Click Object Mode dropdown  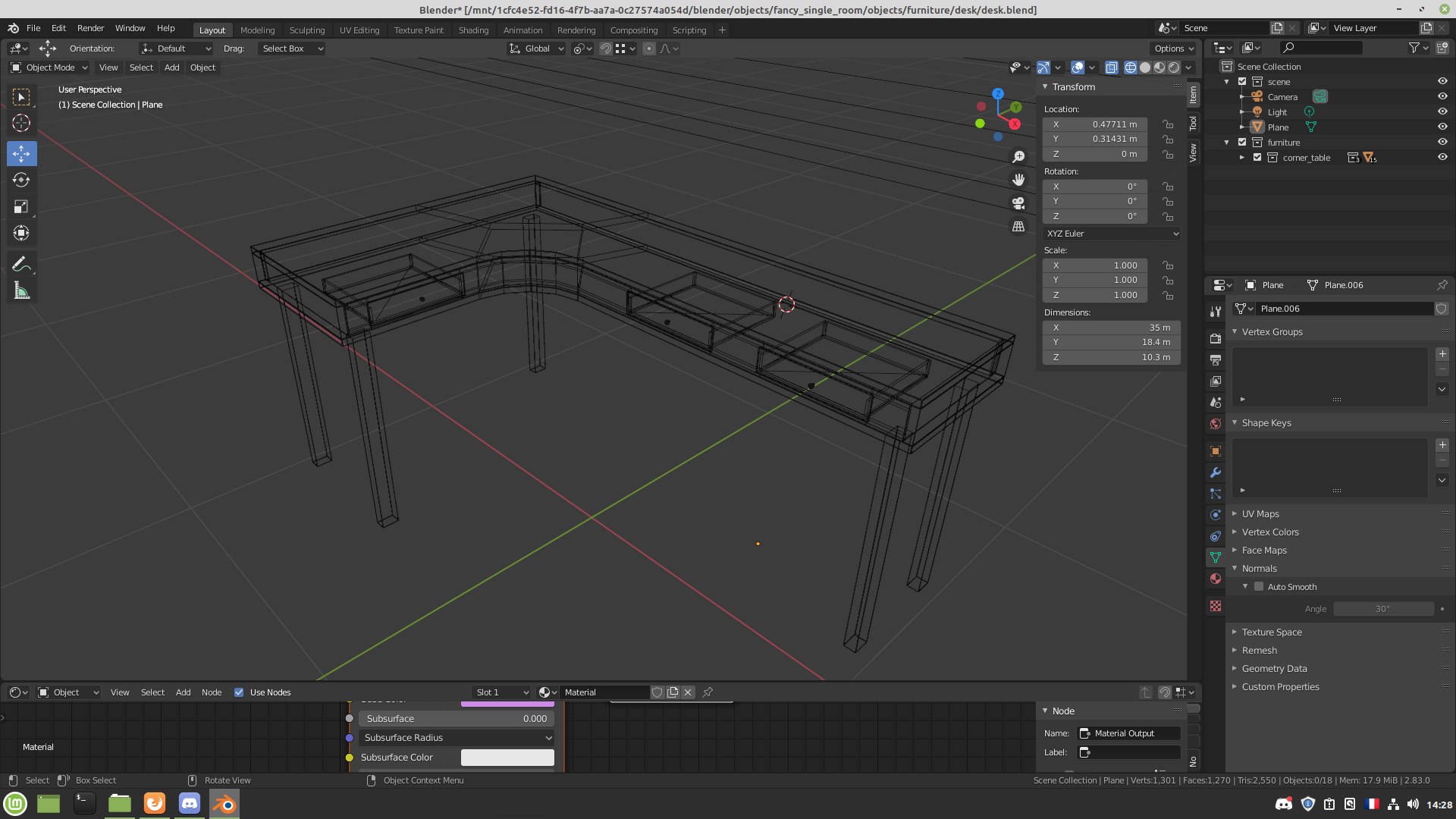tap(49, 67)
